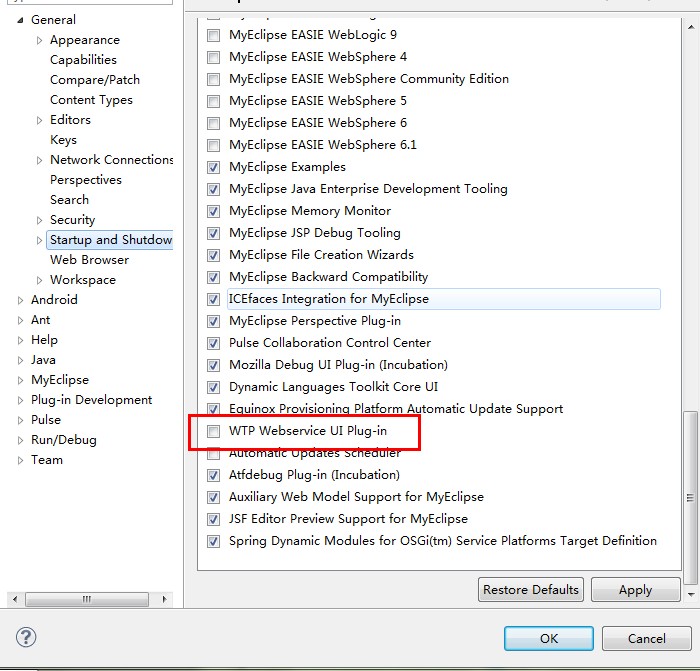
Task: Select Web Browser preference page
Action: coord(89,260)
